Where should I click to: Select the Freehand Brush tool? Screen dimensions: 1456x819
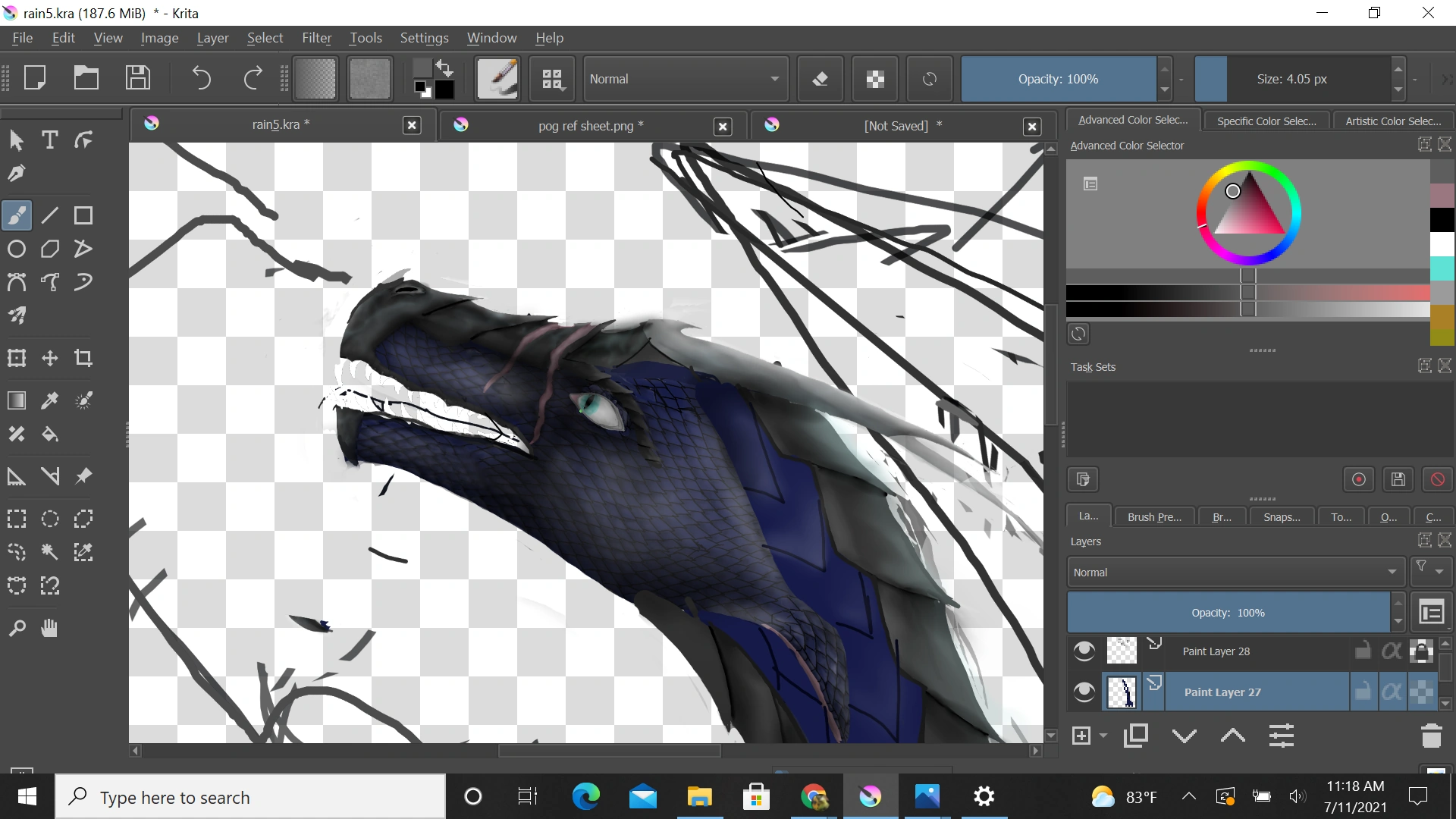click(x=17, y=215)
